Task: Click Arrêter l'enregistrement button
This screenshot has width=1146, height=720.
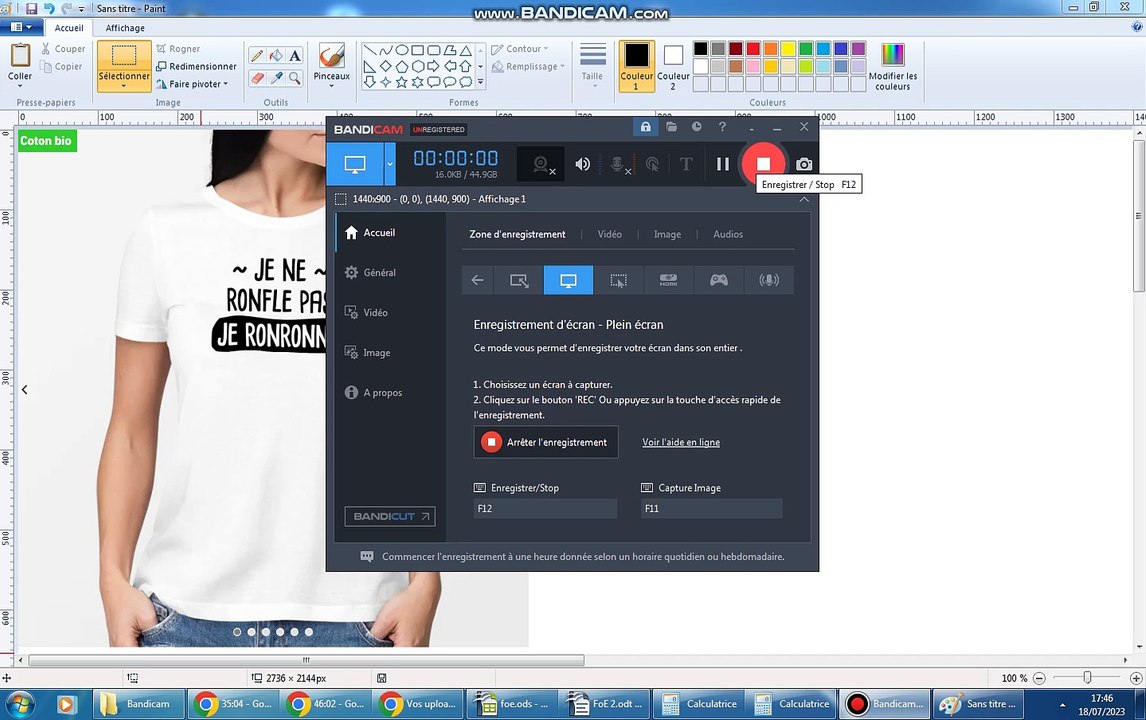Action: point(546,442)
